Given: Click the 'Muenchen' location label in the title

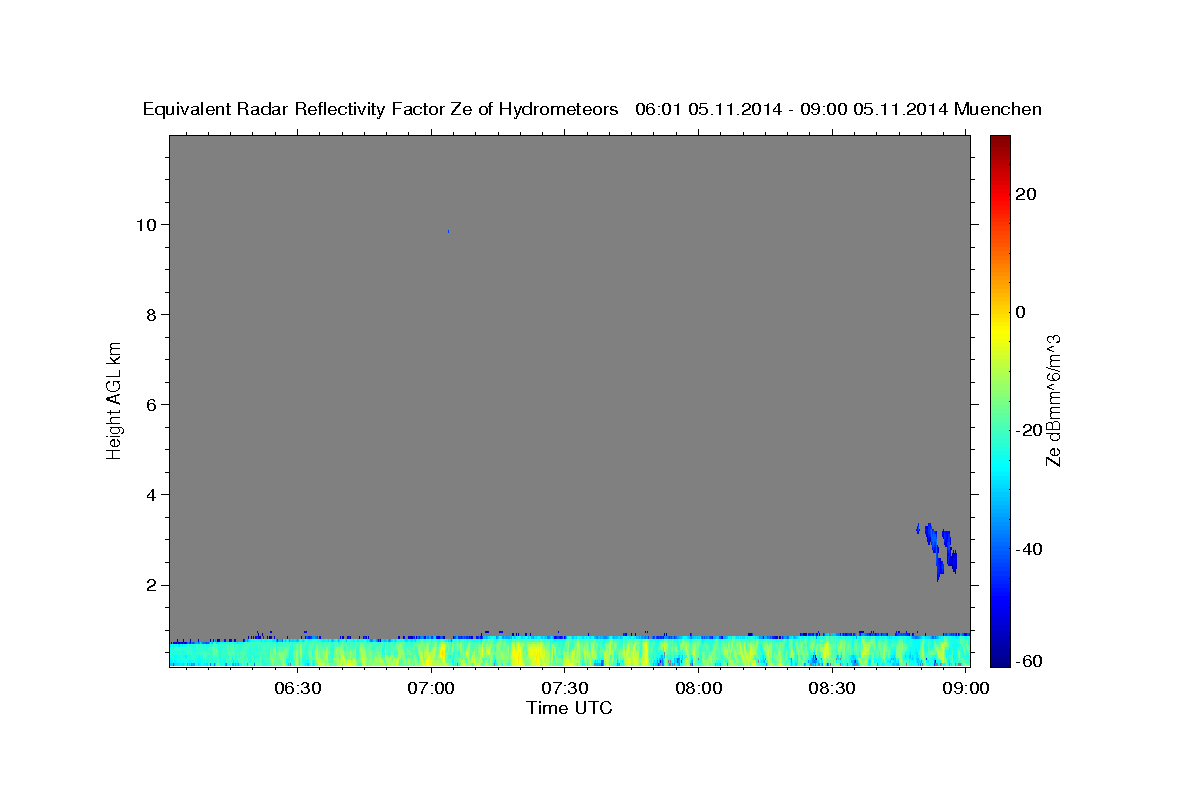Looking at the screenshot, I should click(998, 109).
